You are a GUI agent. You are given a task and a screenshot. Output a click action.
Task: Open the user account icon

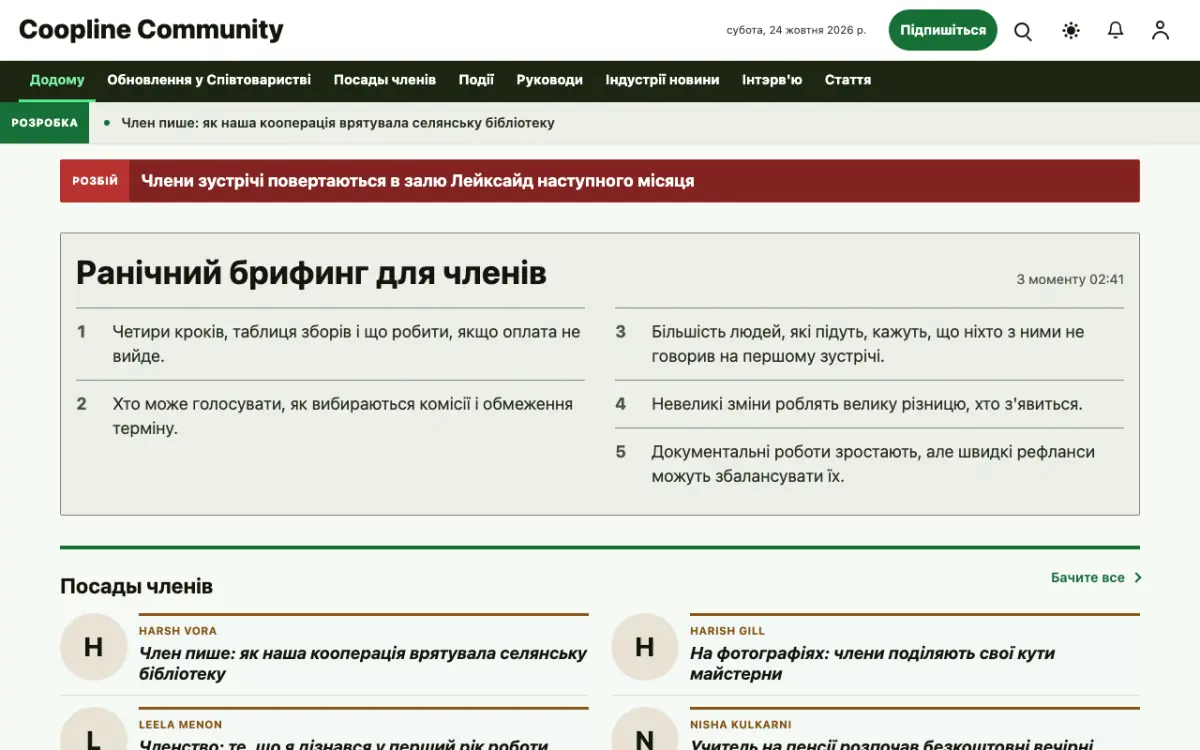pos(1160,31)
